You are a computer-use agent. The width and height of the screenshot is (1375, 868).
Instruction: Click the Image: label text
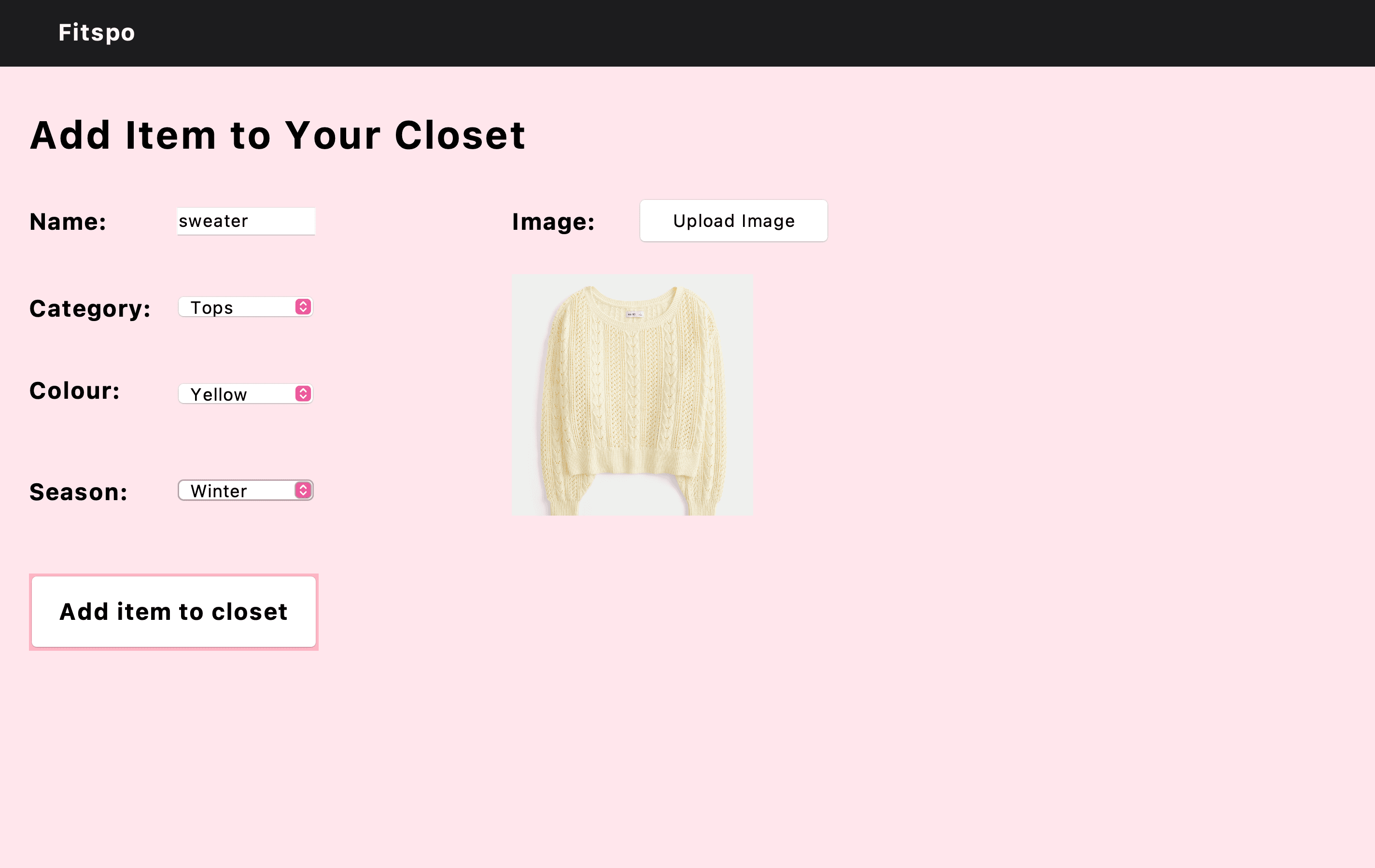pyautogui.click(x=553, y=222)
